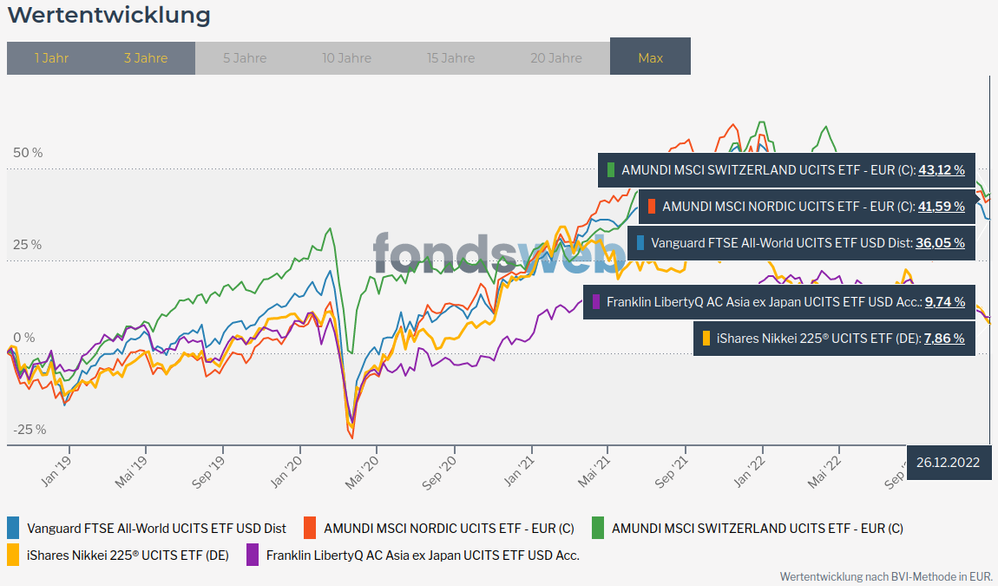The image size is (998, 586).
Task: Choose the 10 Jahre period tab
Action: tap(347, 58)
